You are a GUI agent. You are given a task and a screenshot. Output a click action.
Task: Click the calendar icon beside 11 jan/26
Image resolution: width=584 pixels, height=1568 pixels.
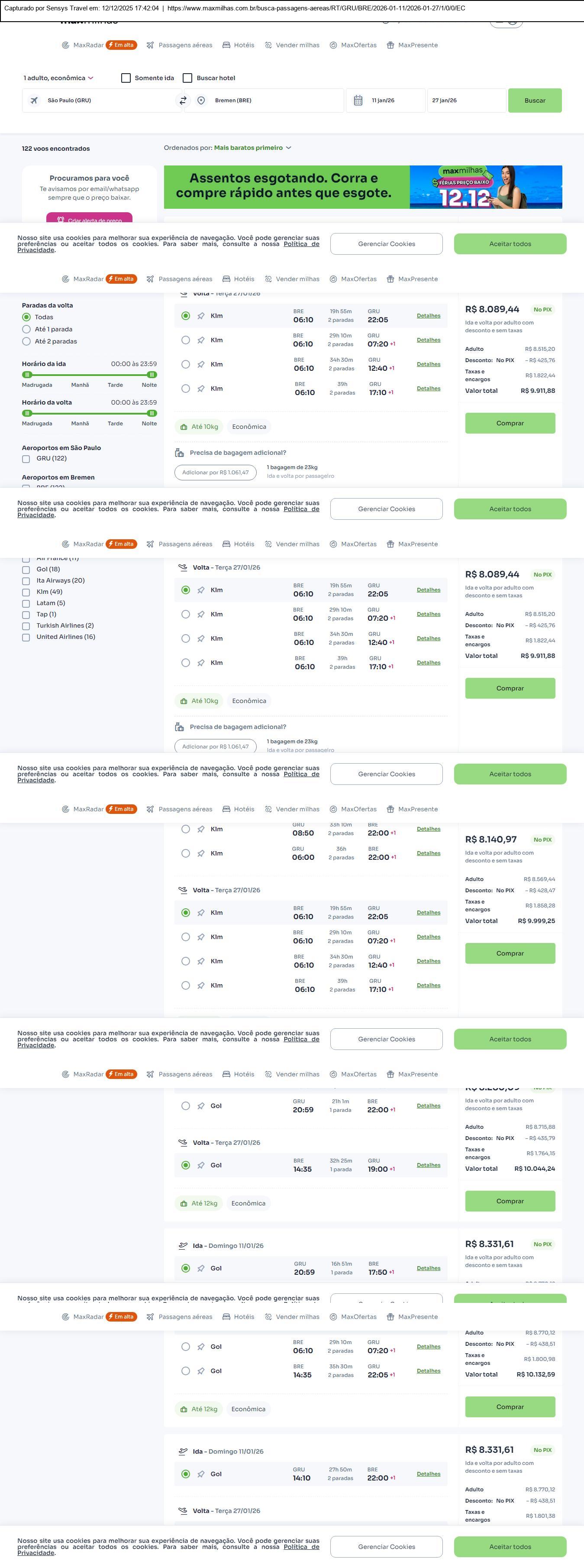[x=358, y=100]
